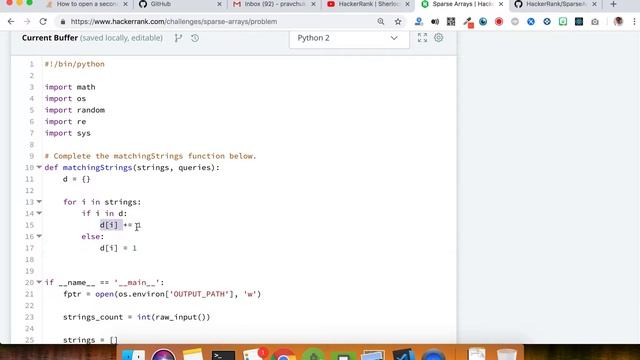Bookmark this page with the star icon
Viewport: 640px width, 360px height.
398,22
